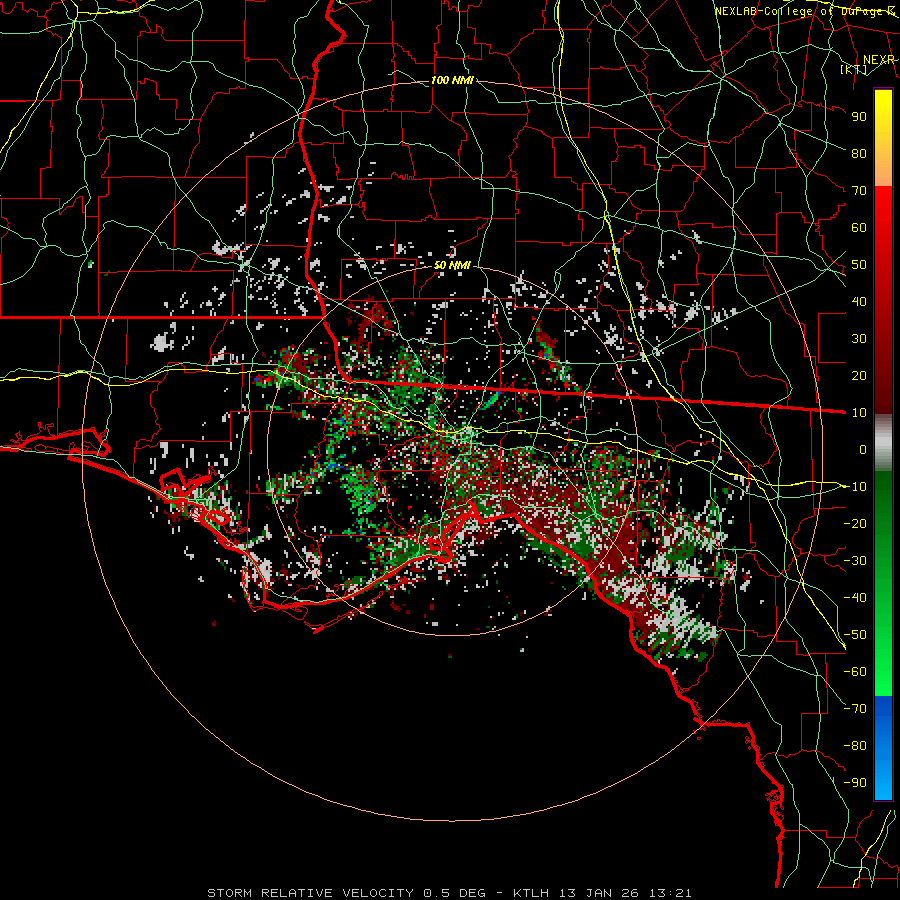The width and height of the screenshot is (900, 900).
Task: Click the blue bottom segment of color bar
Action: click(x=883, y=748)
